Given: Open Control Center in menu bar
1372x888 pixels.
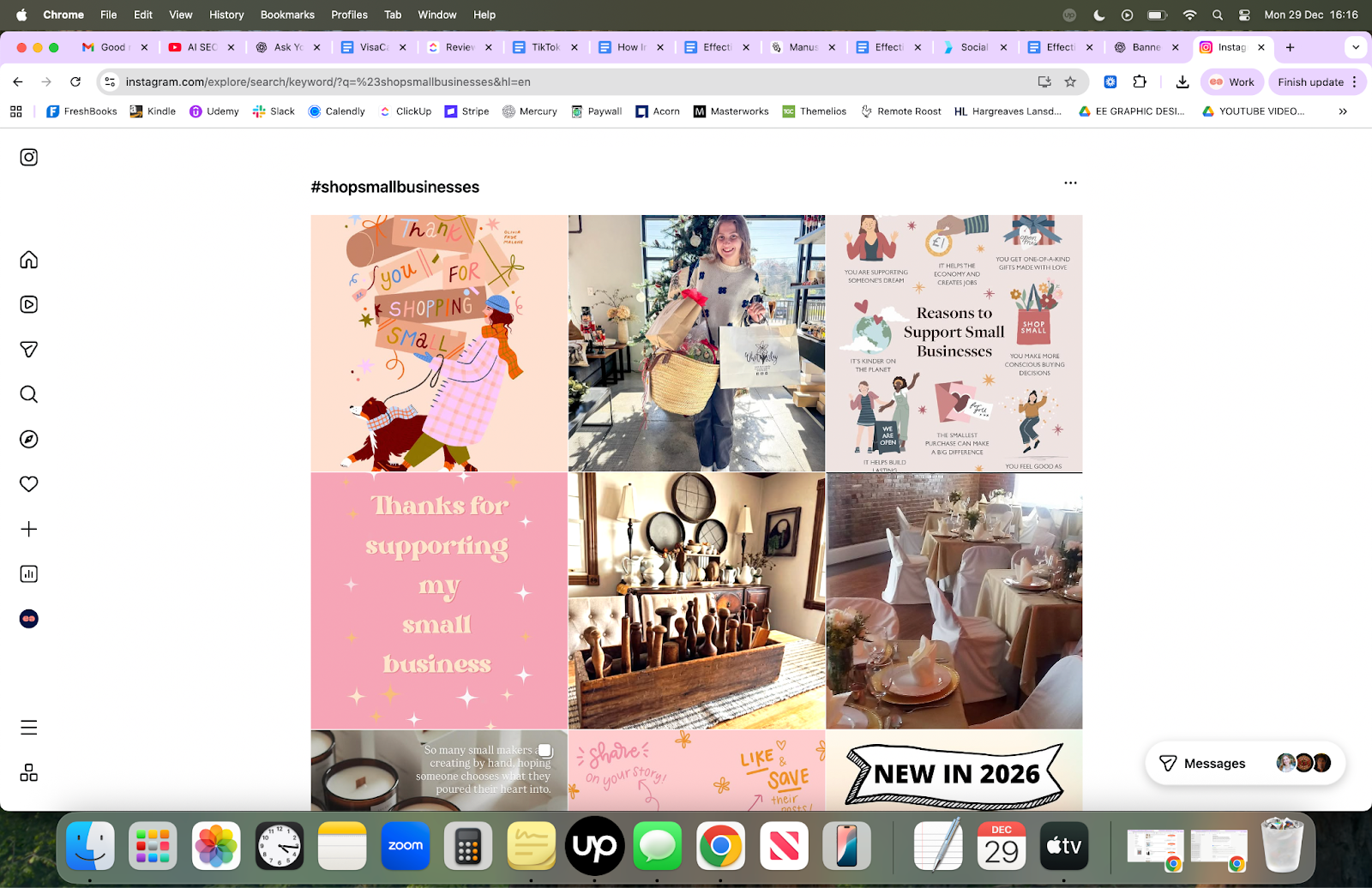Looking at the screenshot, I should click(1244, 15).
